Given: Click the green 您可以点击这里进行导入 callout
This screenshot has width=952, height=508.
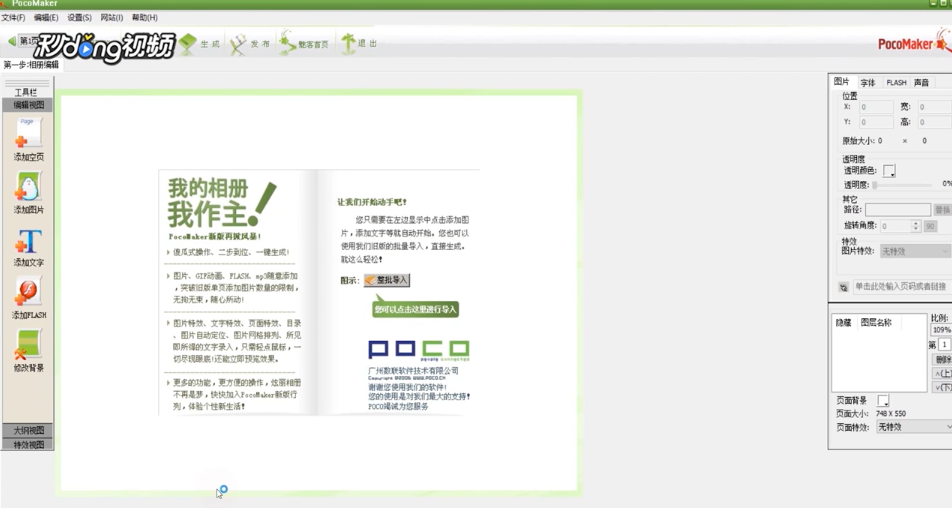Looking at the screenshot, I should (x=415, y=308).
